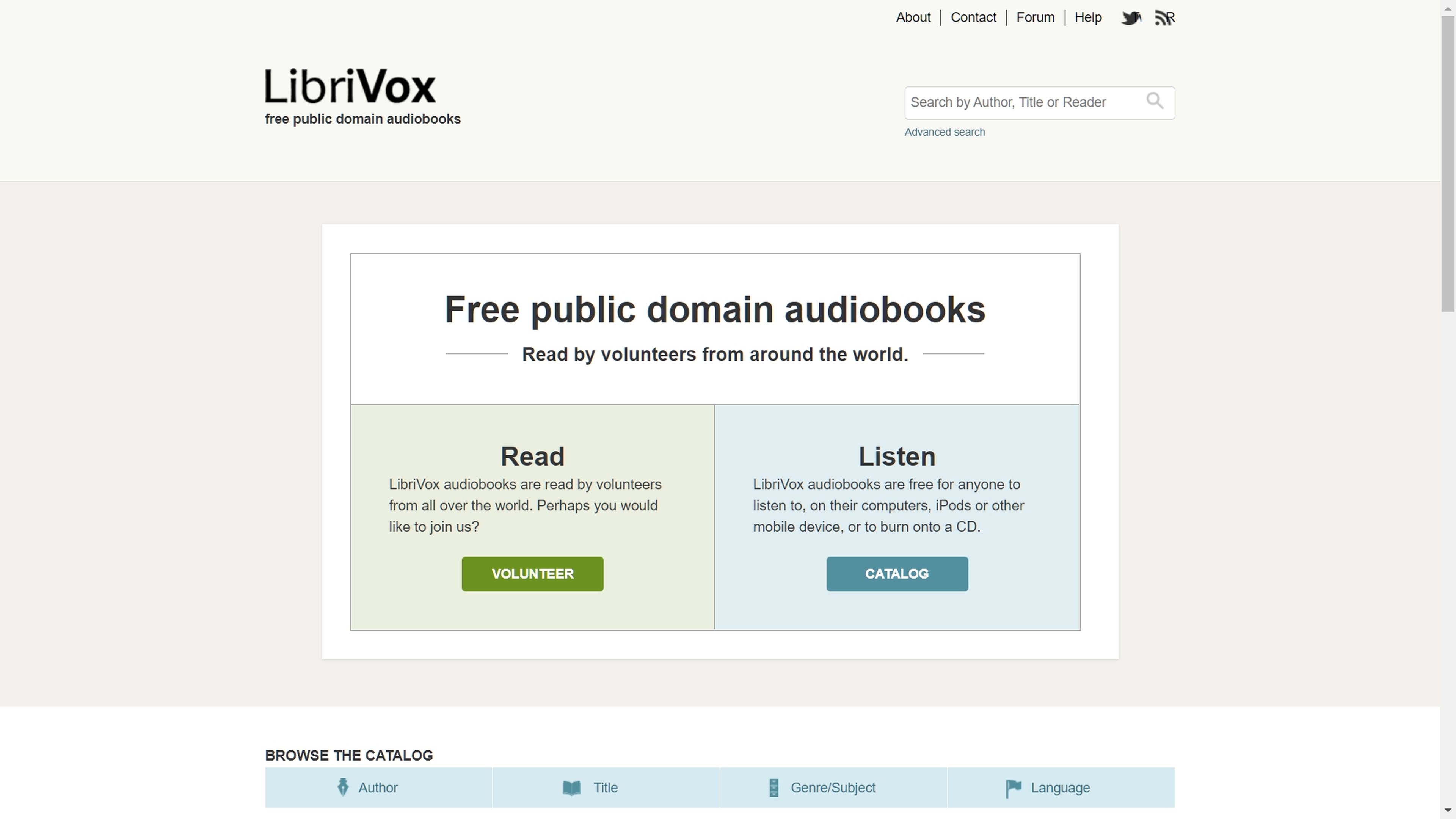Open the Forum link

point(1036,17)
